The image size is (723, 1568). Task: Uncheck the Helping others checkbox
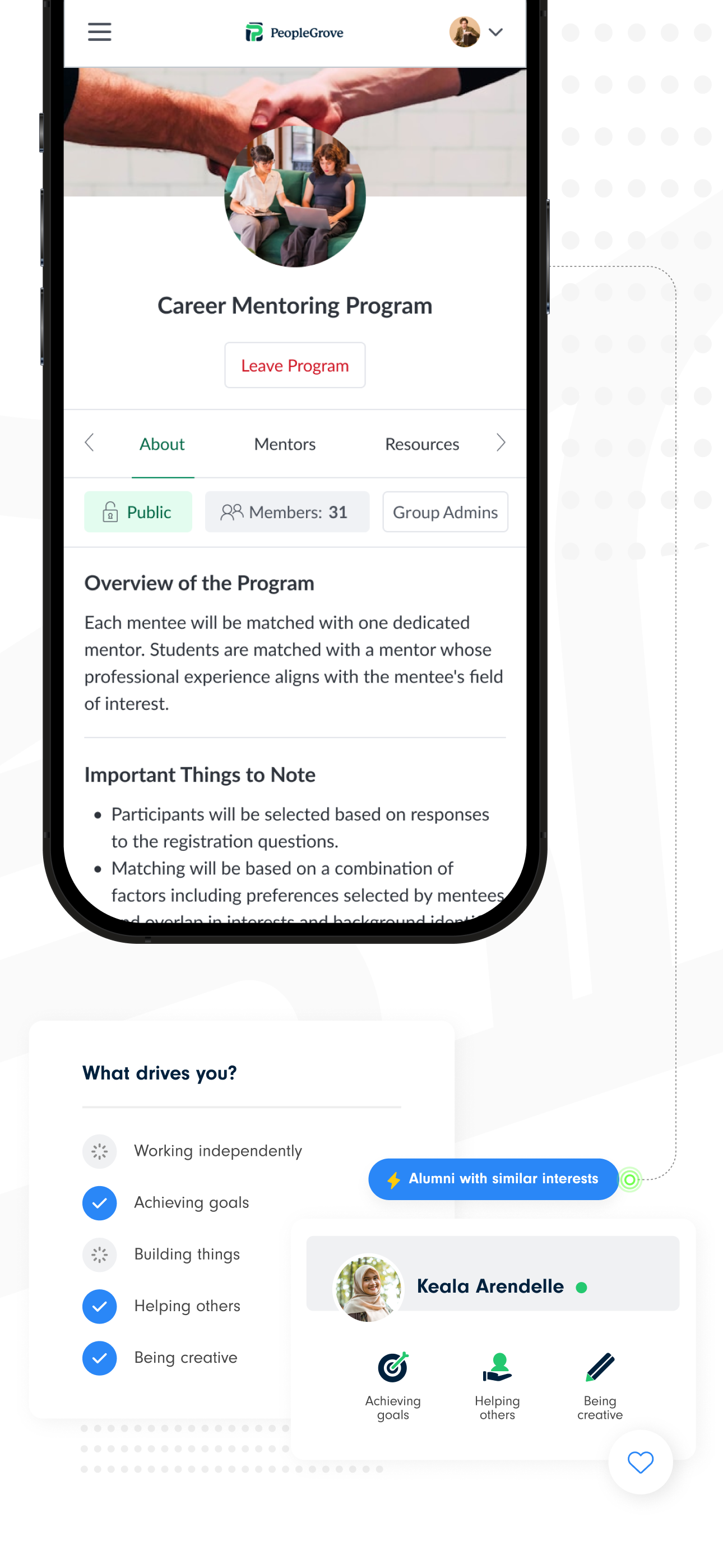pyautogui.click(x=99, y=1306)
